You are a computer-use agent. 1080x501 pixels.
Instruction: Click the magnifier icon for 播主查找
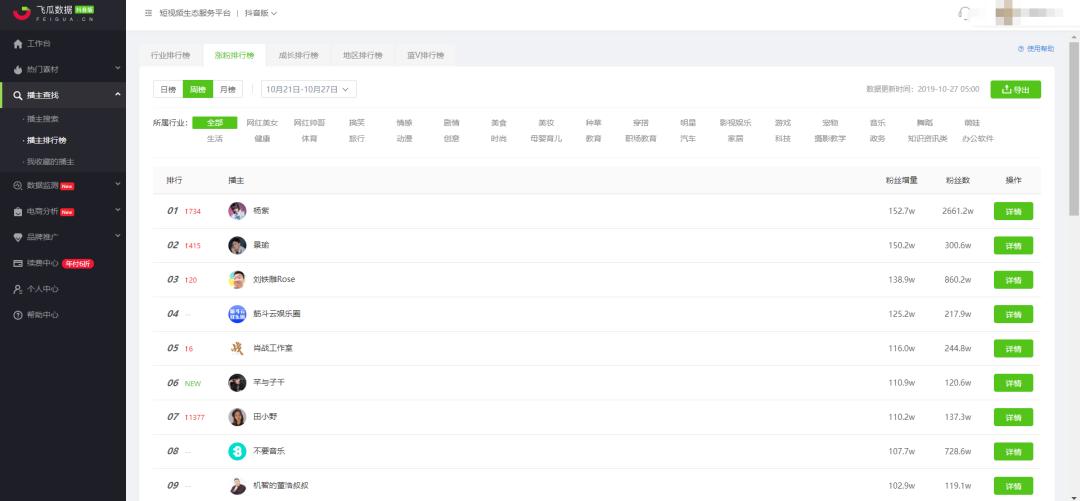[x=18, y=95]
